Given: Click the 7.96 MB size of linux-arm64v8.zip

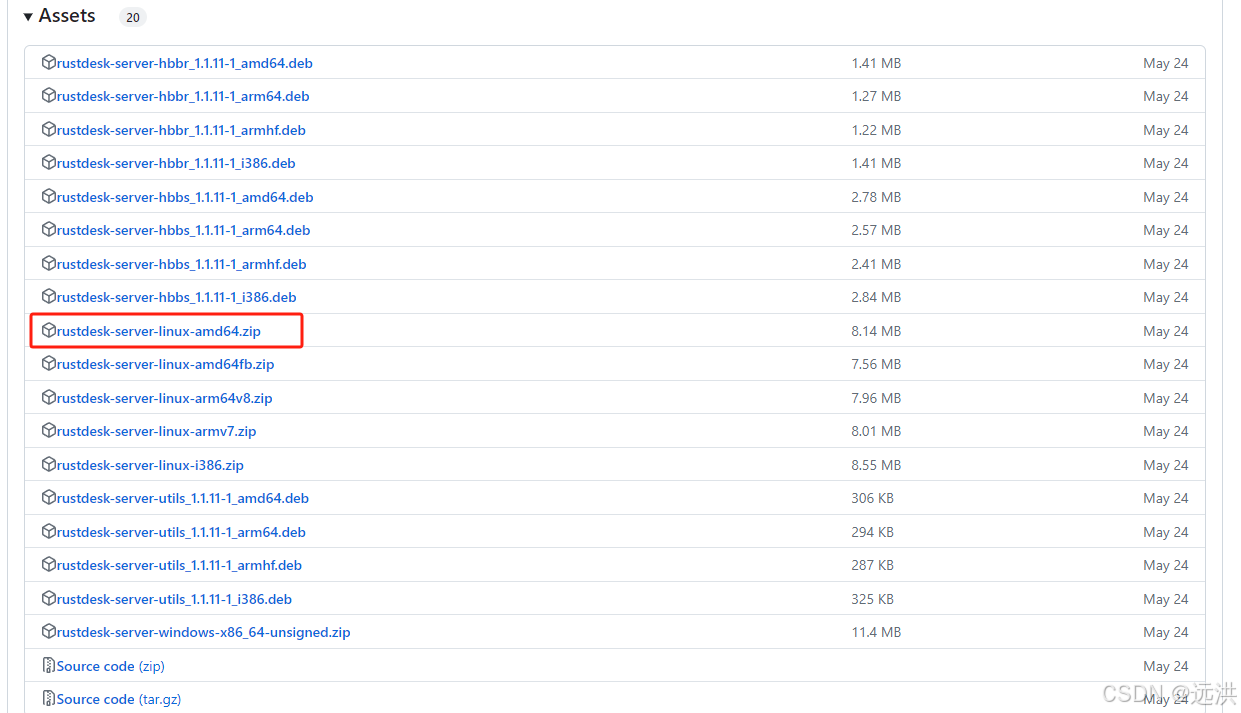Looking at the screenshot, I should pyautogui.click(x=876, y=398).
